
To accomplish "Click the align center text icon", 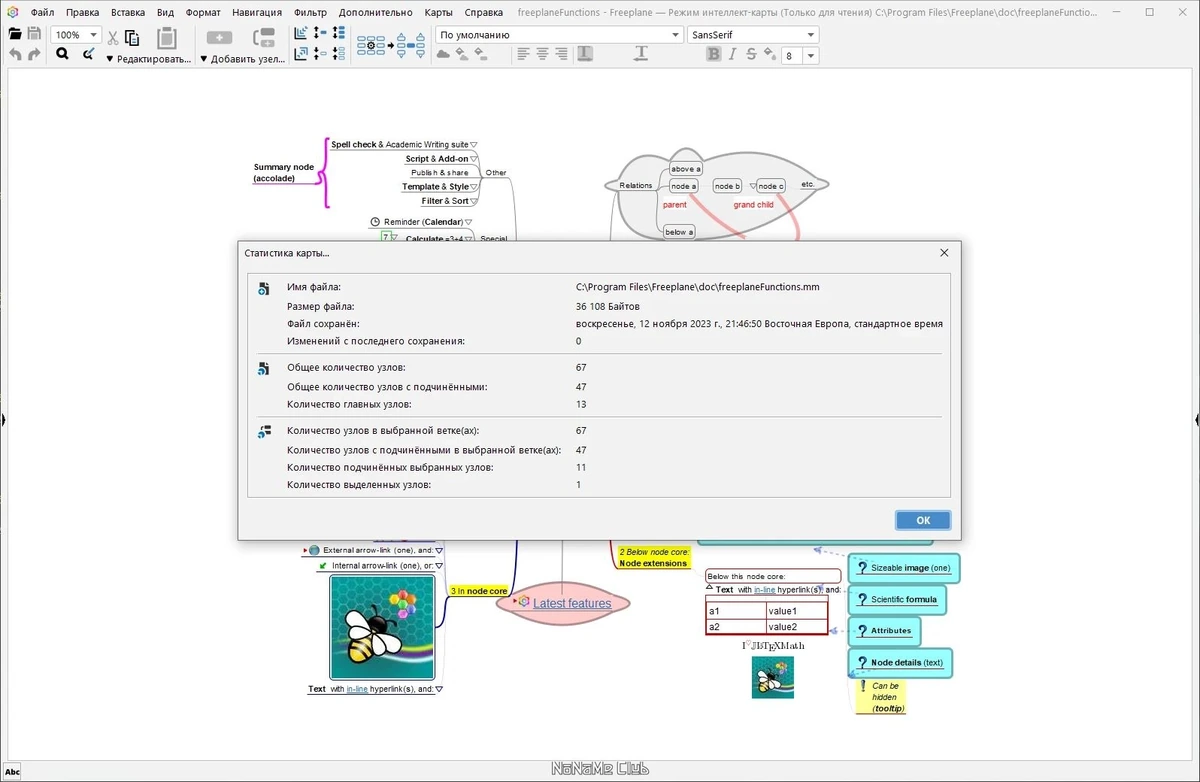I will (542, 54).
